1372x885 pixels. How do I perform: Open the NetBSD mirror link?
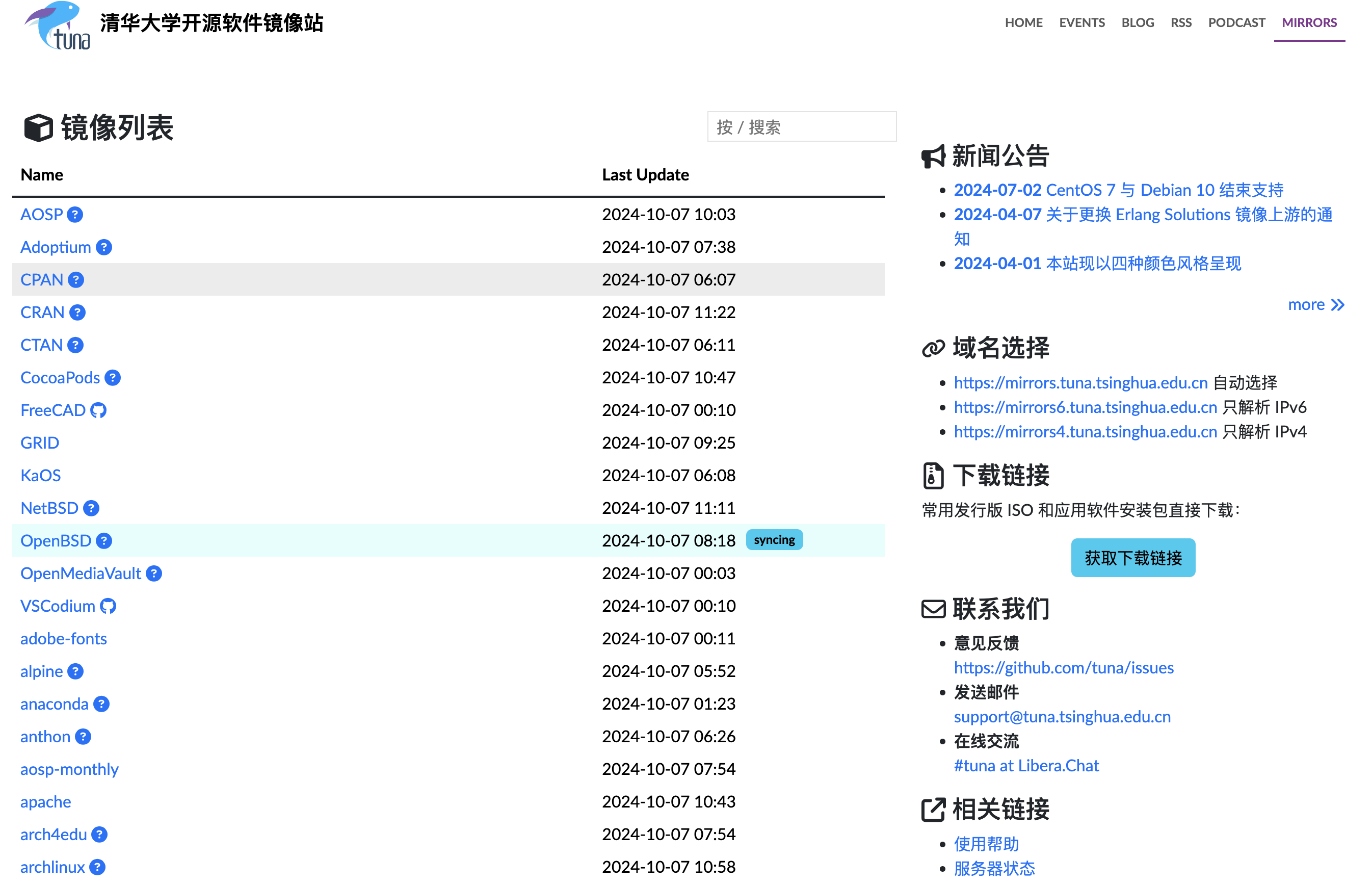pos(49,508)
